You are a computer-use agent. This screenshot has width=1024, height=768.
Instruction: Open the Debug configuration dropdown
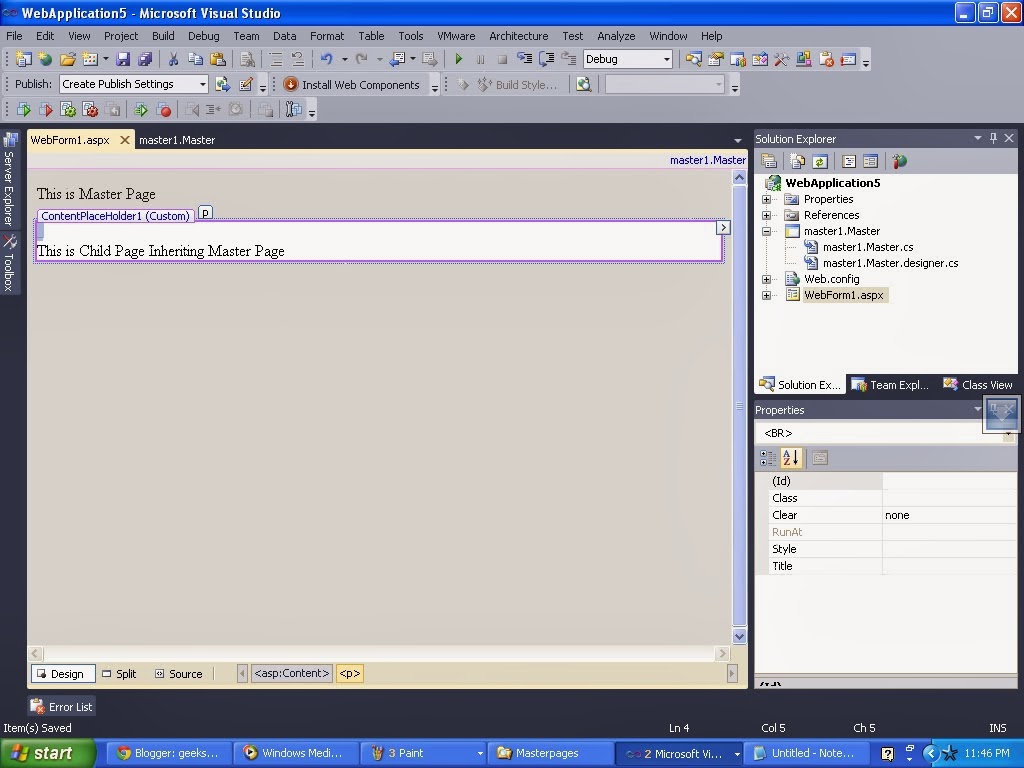(666, 59)
